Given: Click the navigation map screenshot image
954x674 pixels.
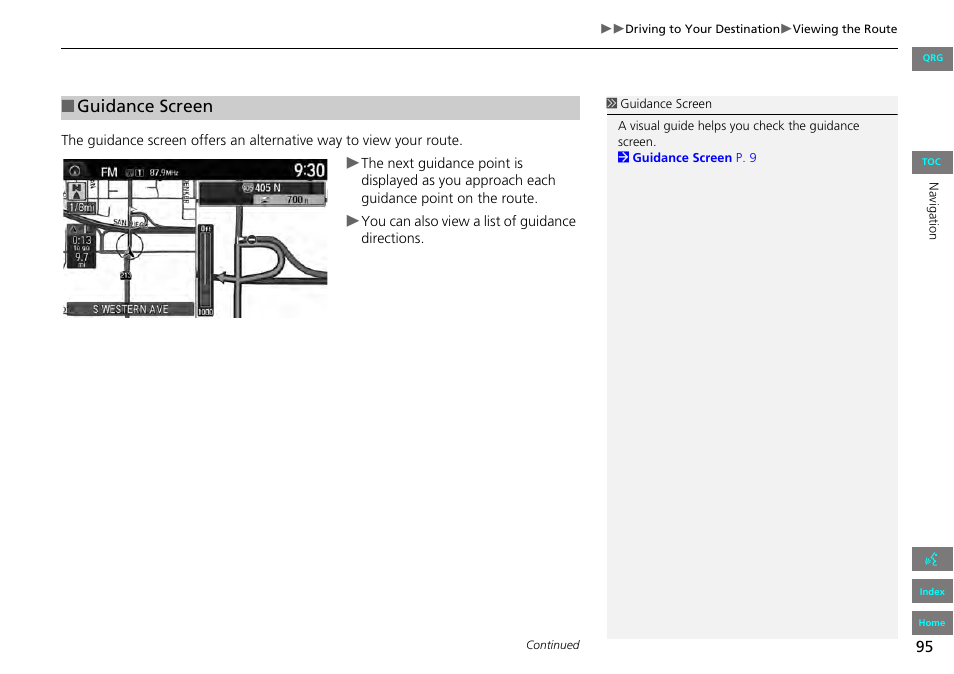Looking at the screenshot, I should tap(195, 238).
